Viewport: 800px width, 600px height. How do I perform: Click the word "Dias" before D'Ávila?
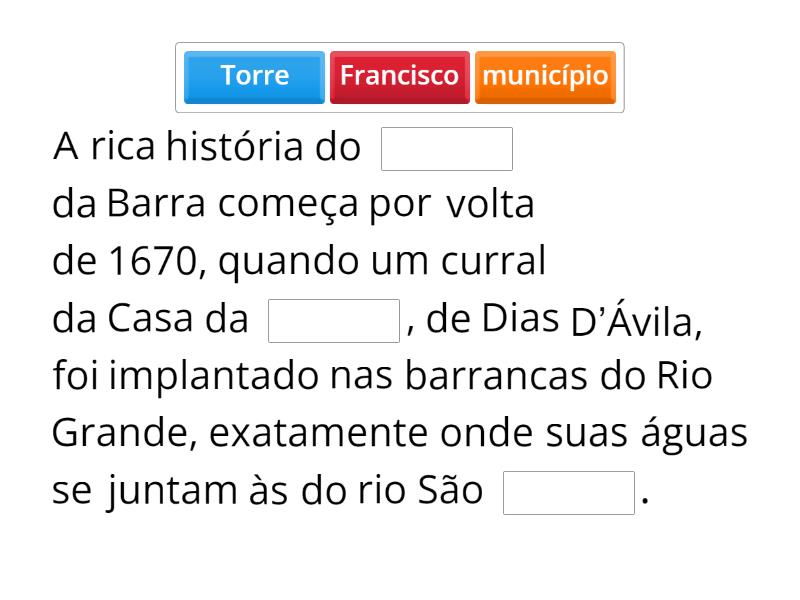click(519, 319)
